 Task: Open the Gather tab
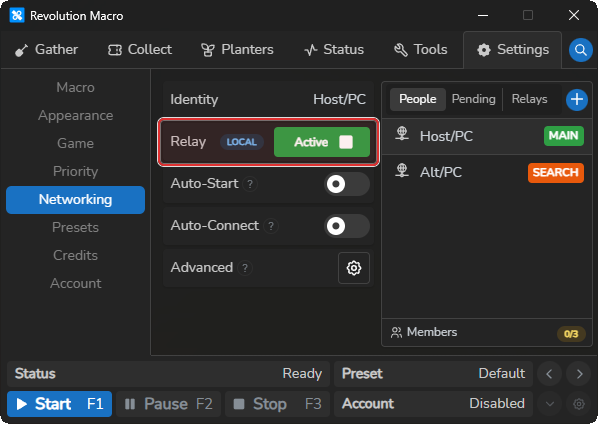pyautogui.click(x=46, y=50)
